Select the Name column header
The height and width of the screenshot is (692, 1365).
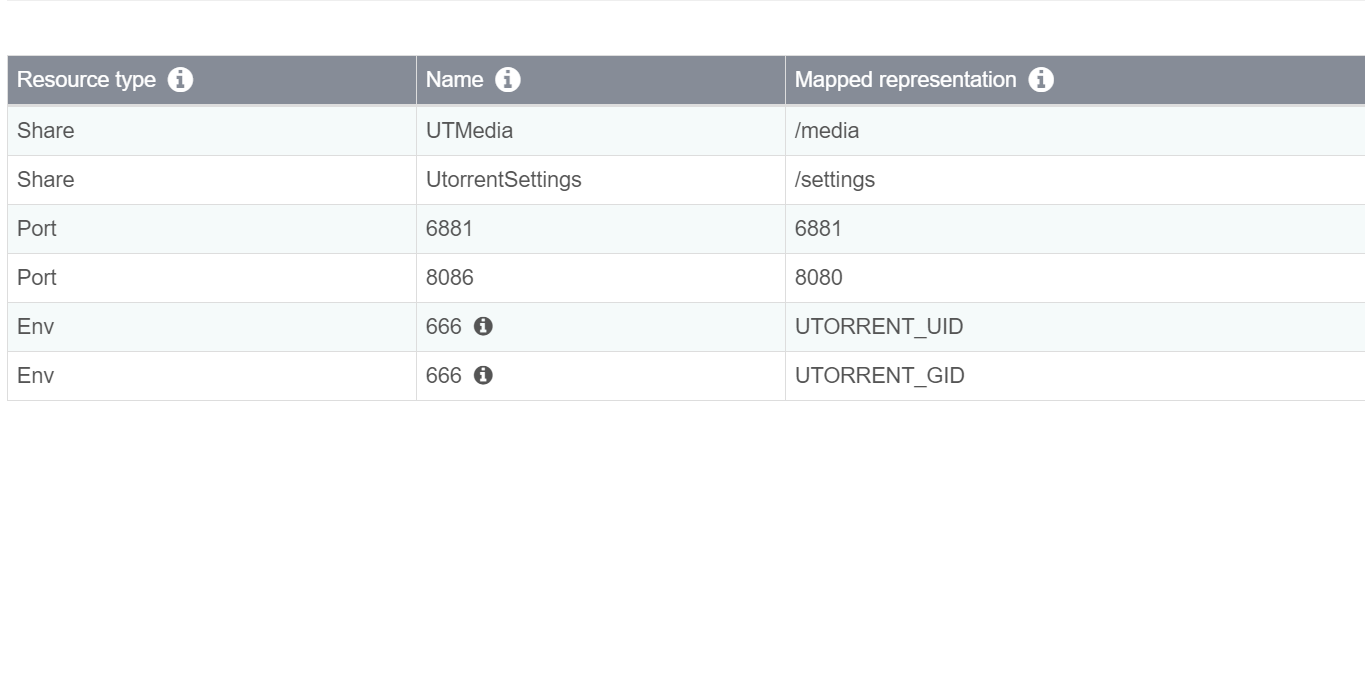click(x=601, y=80)
